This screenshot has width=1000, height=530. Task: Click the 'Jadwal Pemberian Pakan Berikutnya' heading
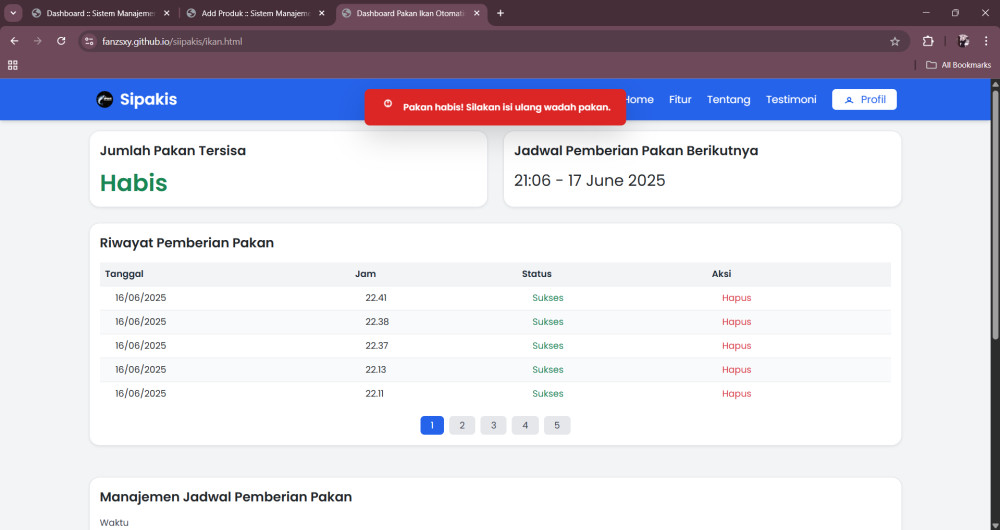[x=636, y=151]
